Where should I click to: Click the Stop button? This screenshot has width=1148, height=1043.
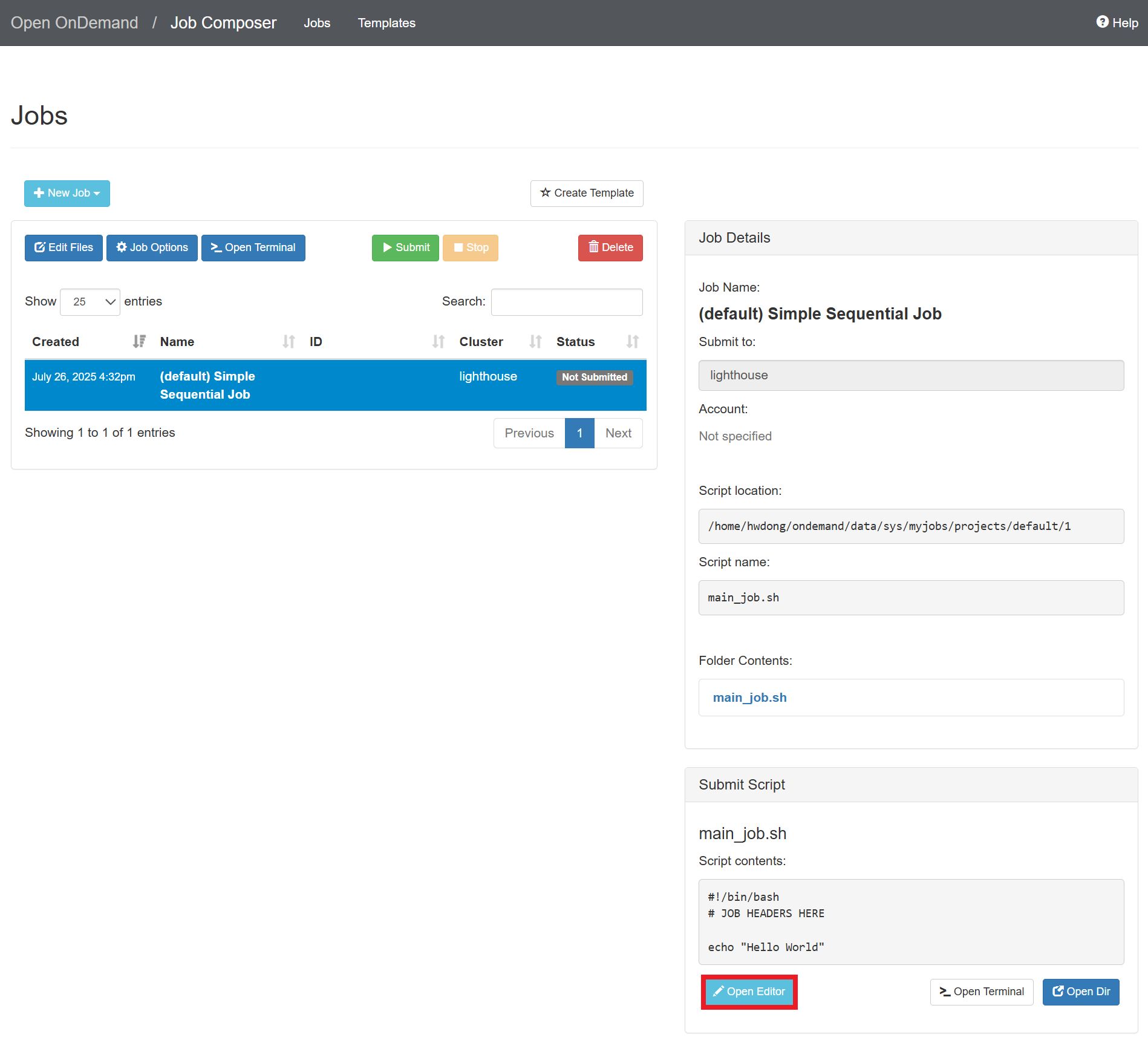point(470,247)
